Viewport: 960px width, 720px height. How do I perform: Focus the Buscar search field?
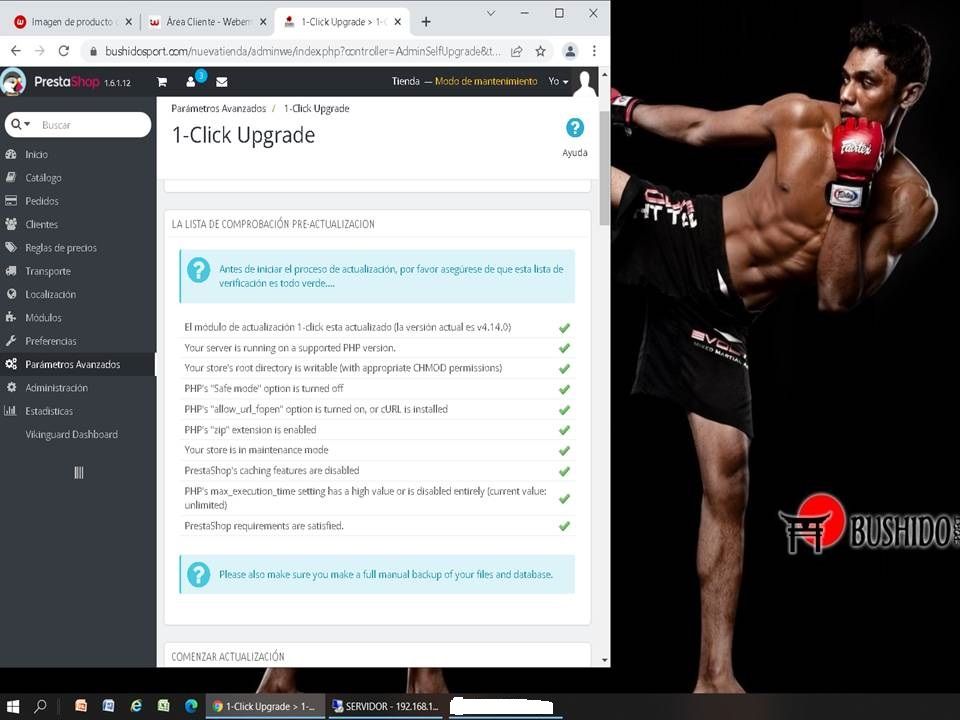point(92,125)
